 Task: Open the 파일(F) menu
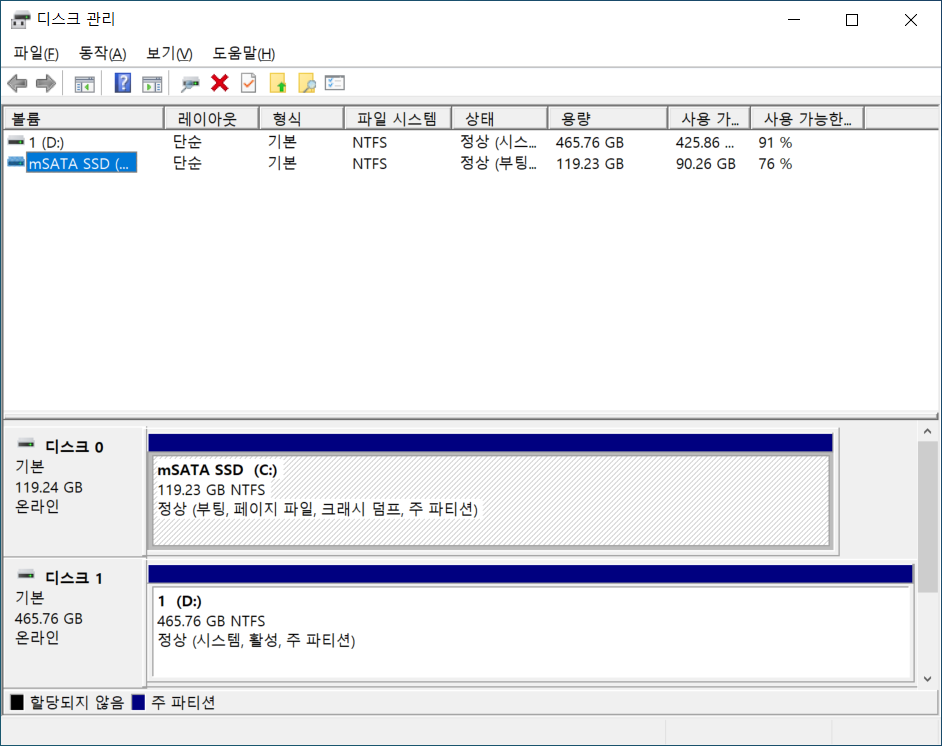(36, 53)
